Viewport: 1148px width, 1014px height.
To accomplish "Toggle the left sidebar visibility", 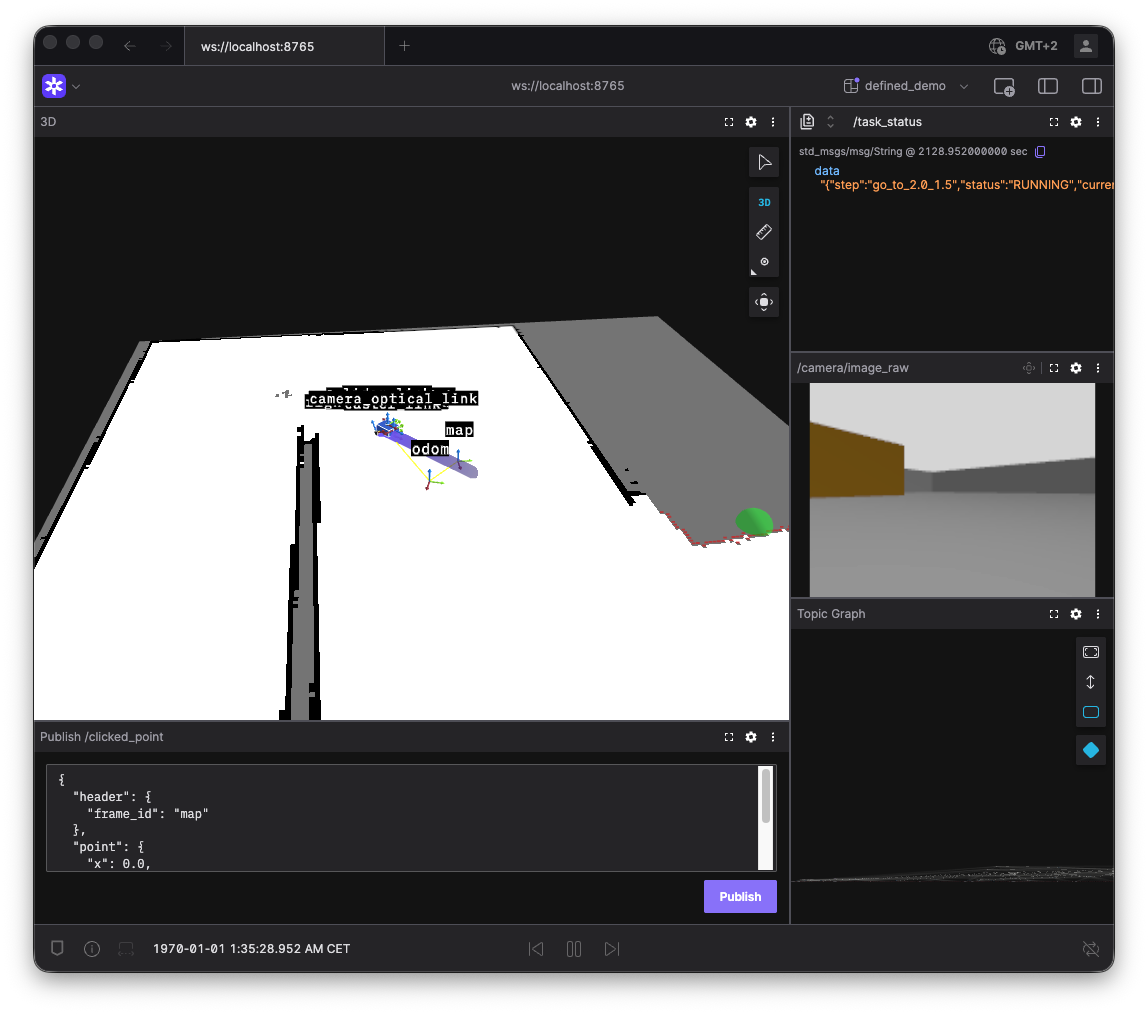I will pyautogui.click(x=1048, y=86).
